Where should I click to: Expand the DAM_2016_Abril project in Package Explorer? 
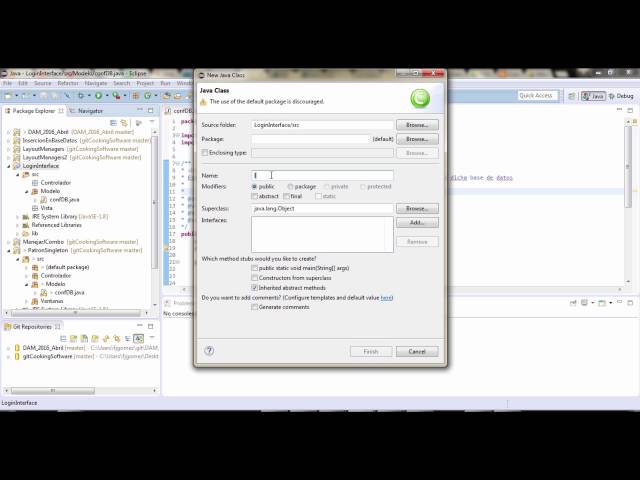9,132
